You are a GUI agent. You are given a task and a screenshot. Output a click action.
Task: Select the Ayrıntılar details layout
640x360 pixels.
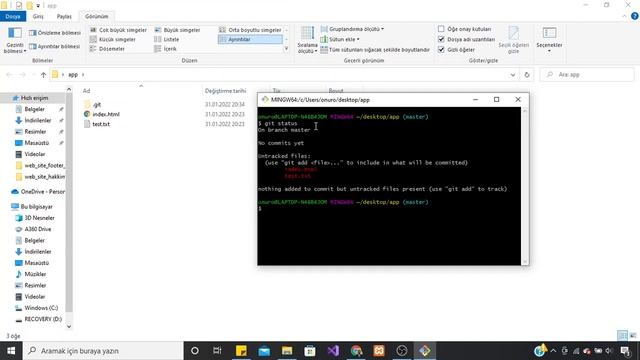click(x=250, y=40)
